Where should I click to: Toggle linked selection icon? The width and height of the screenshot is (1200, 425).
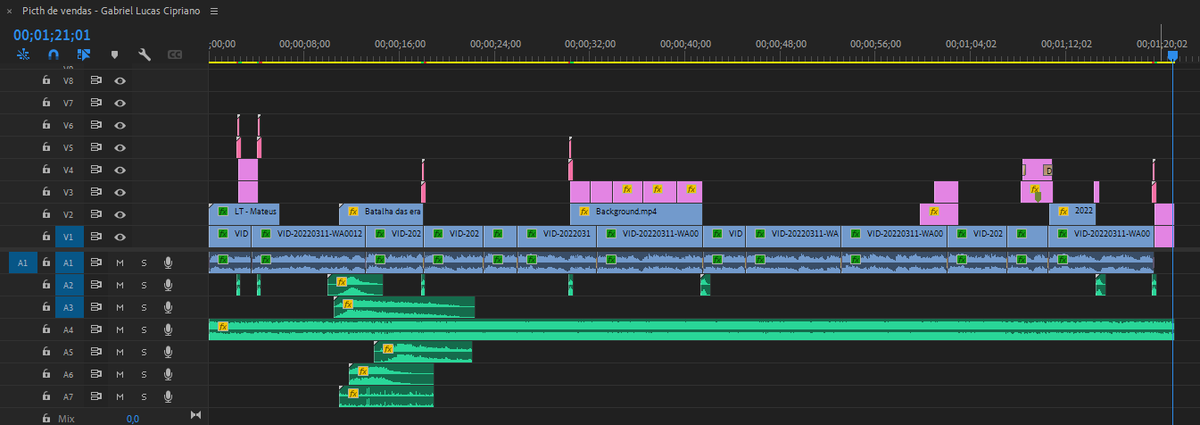coord(83,55)
